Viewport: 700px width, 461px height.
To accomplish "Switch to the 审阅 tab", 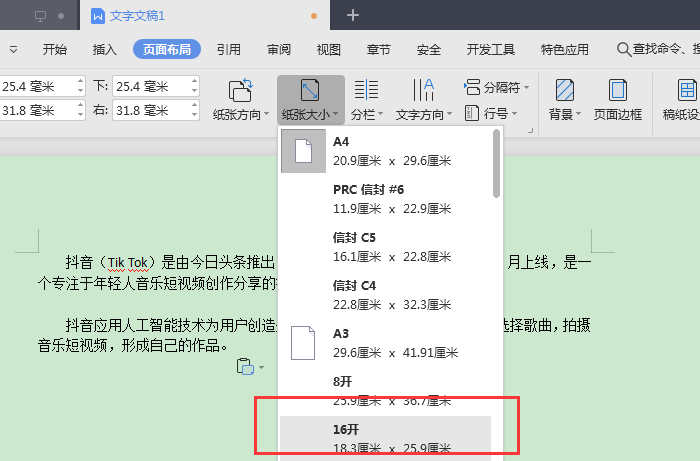I will click(x=279, y=49).
